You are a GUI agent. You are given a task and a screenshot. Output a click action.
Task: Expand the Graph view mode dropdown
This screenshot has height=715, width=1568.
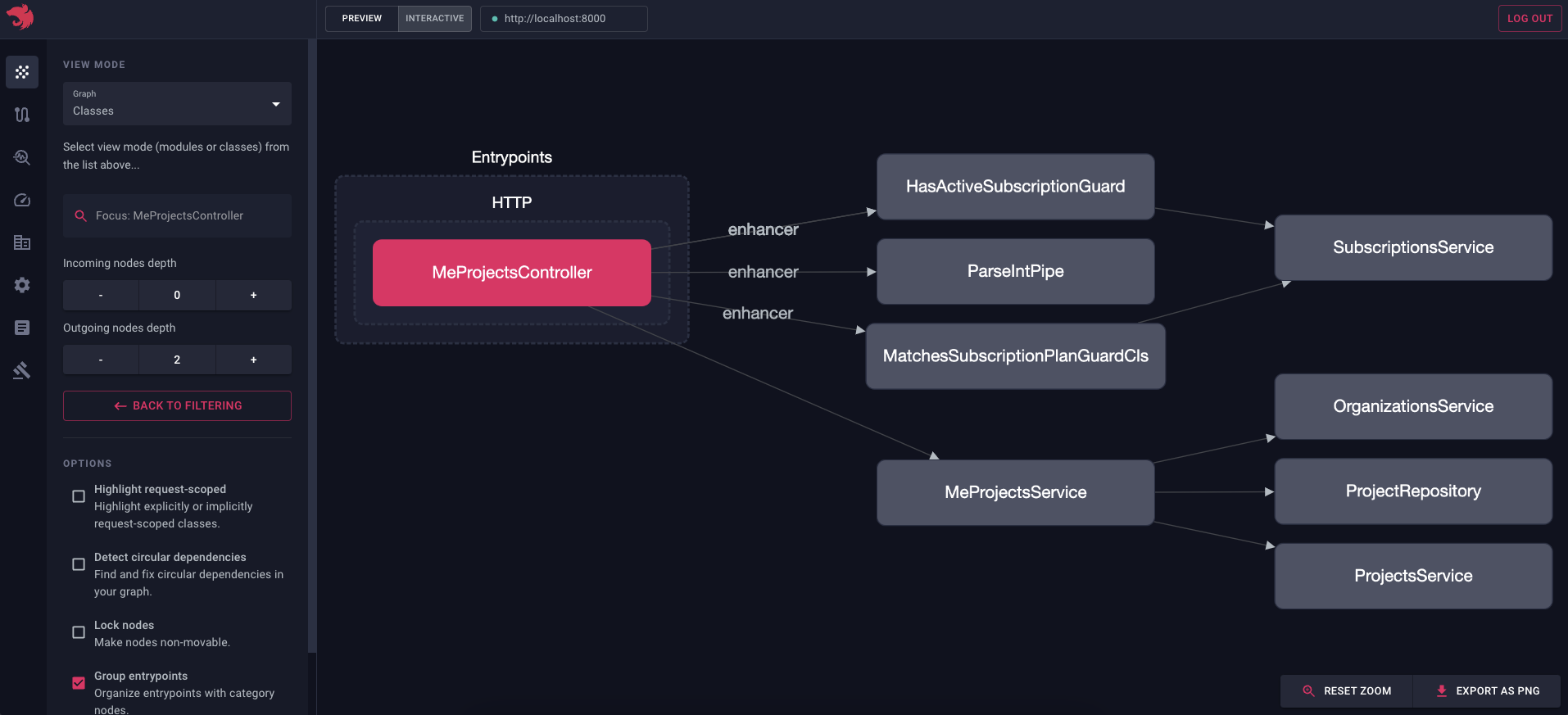[177, 104]
